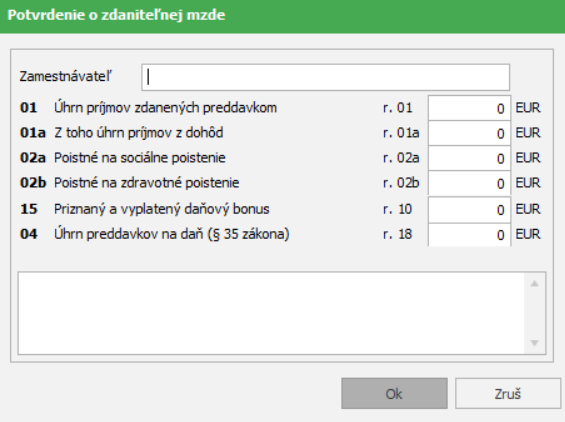
Task: Click the r. 10 tax bonus field
Action: pyautogui.click(x=469, y=210)
